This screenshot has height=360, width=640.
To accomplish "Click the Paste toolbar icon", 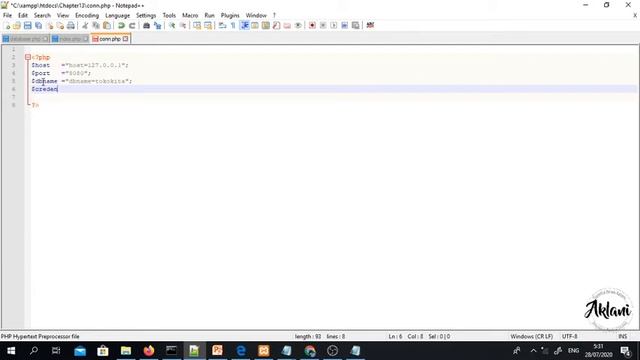I will [x=107, y=26].
